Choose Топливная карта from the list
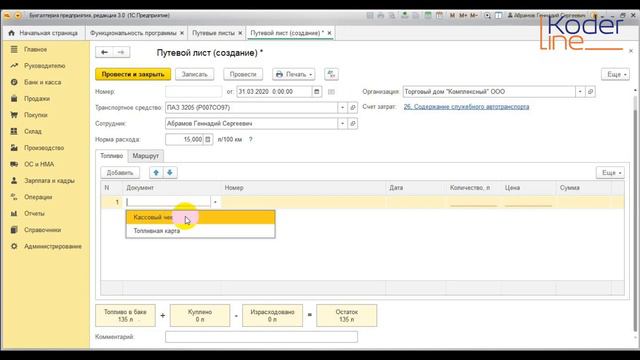The width and height of the screenshot is (640, 360). coord(200,231)
